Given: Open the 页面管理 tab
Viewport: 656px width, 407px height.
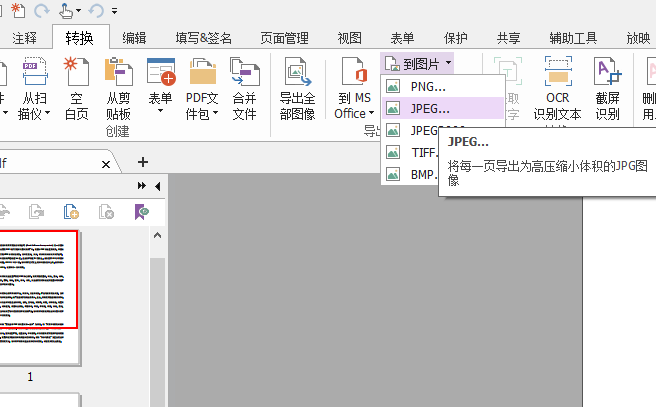Looking at the screenshot, I should click(x=284, y=38).
